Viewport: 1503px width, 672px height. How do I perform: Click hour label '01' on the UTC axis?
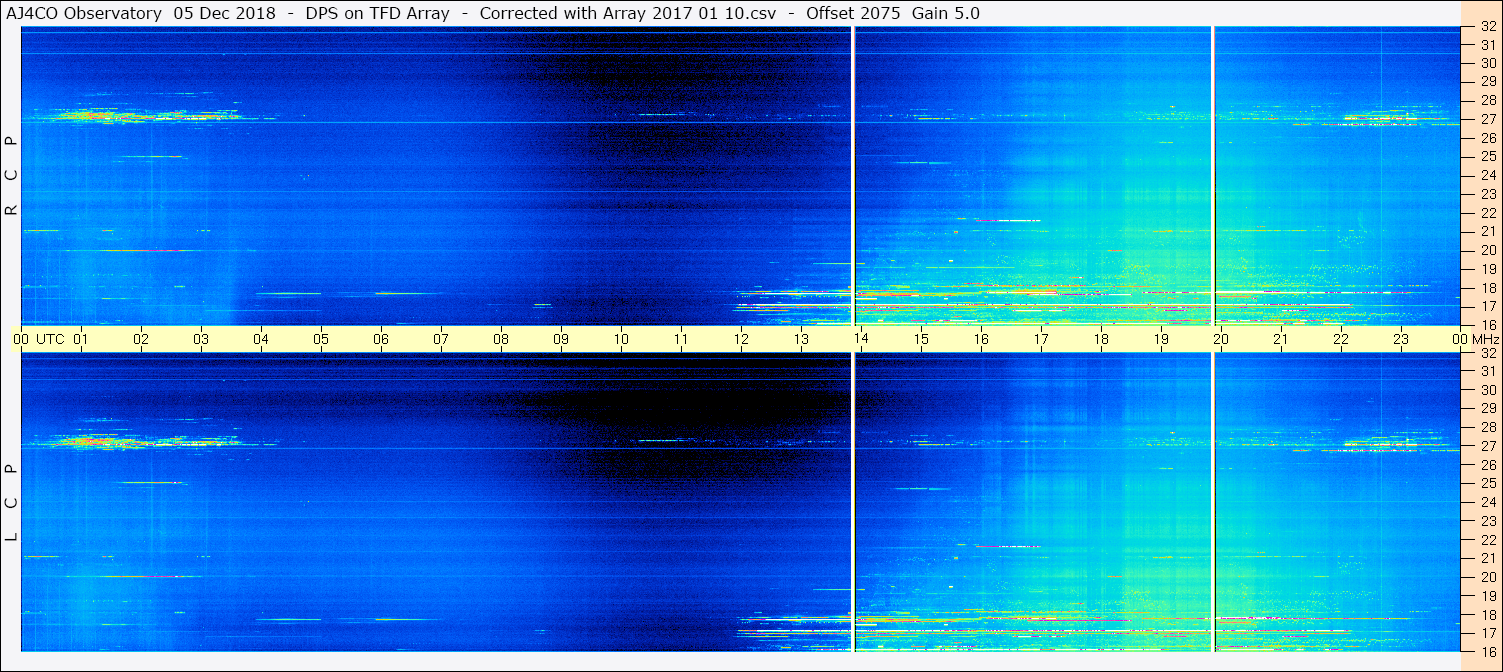81,339
